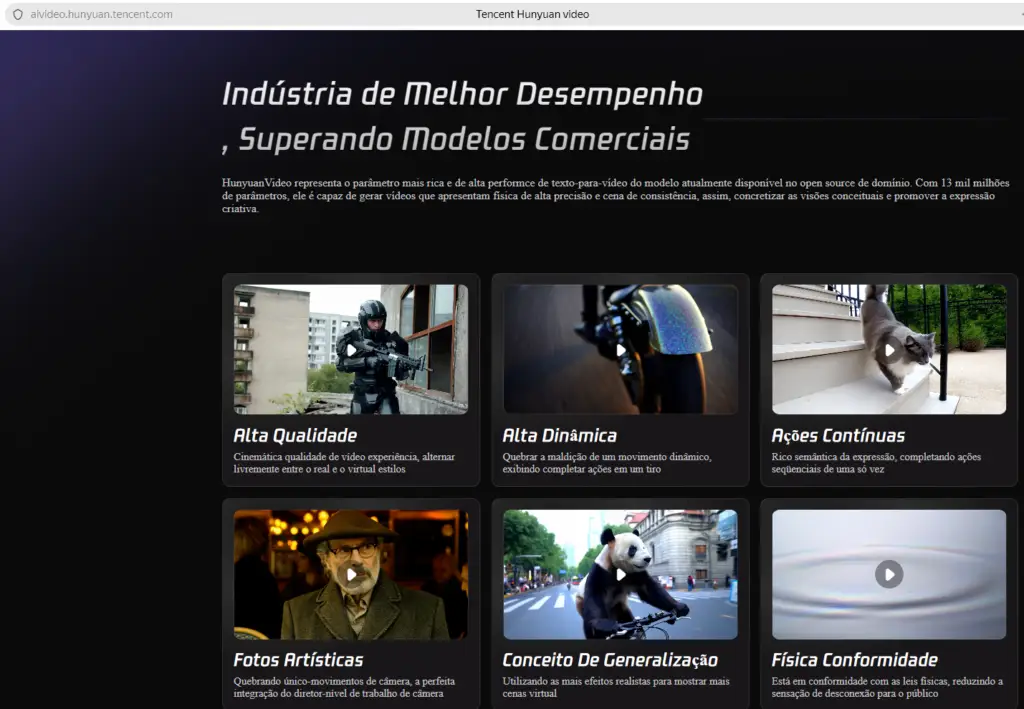Open the Conceito De Generalização heading
The height and width of the screenshot is (709, 1024).
click(610, 660)
